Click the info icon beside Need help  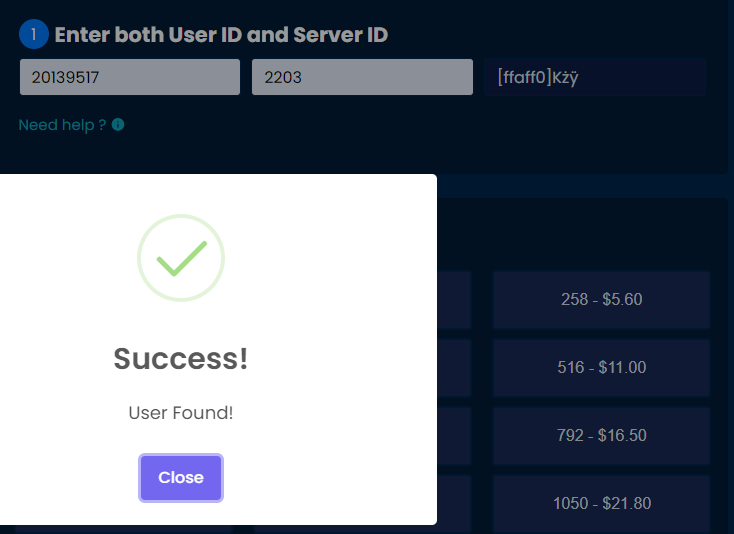[118, 125]
